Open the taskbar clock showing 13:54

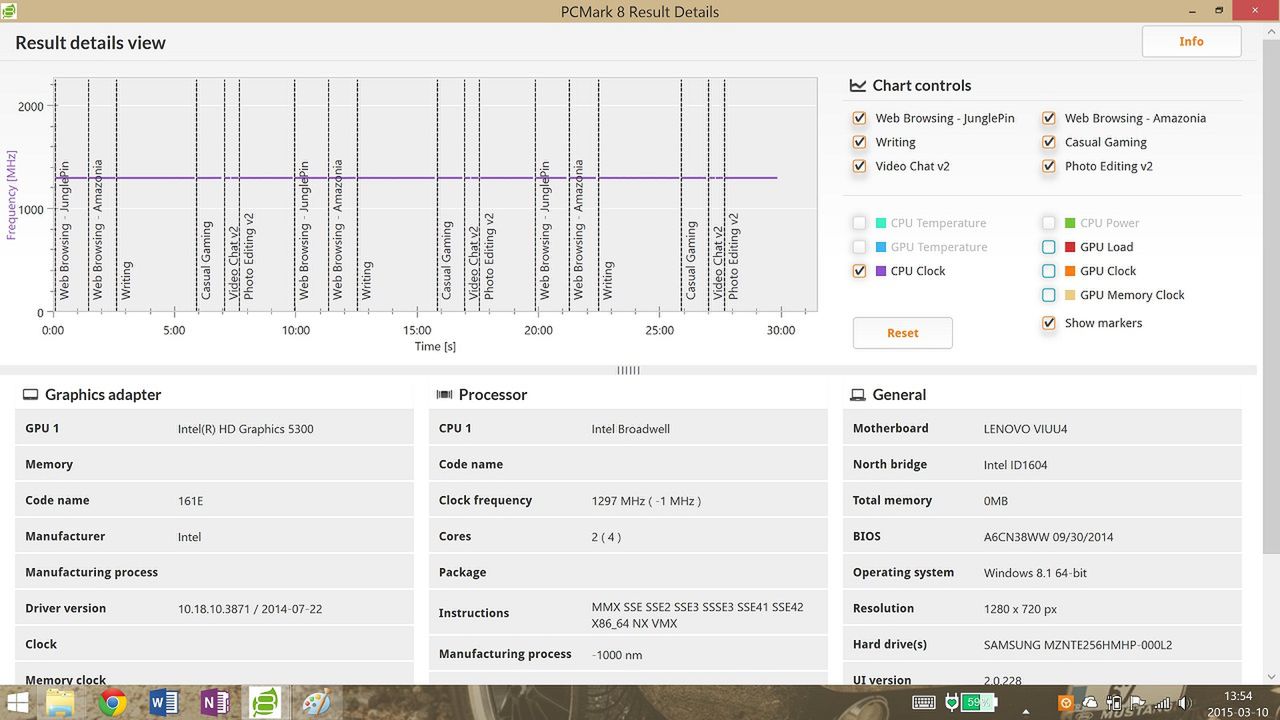pyautogui.click(x=1237, y=703)
